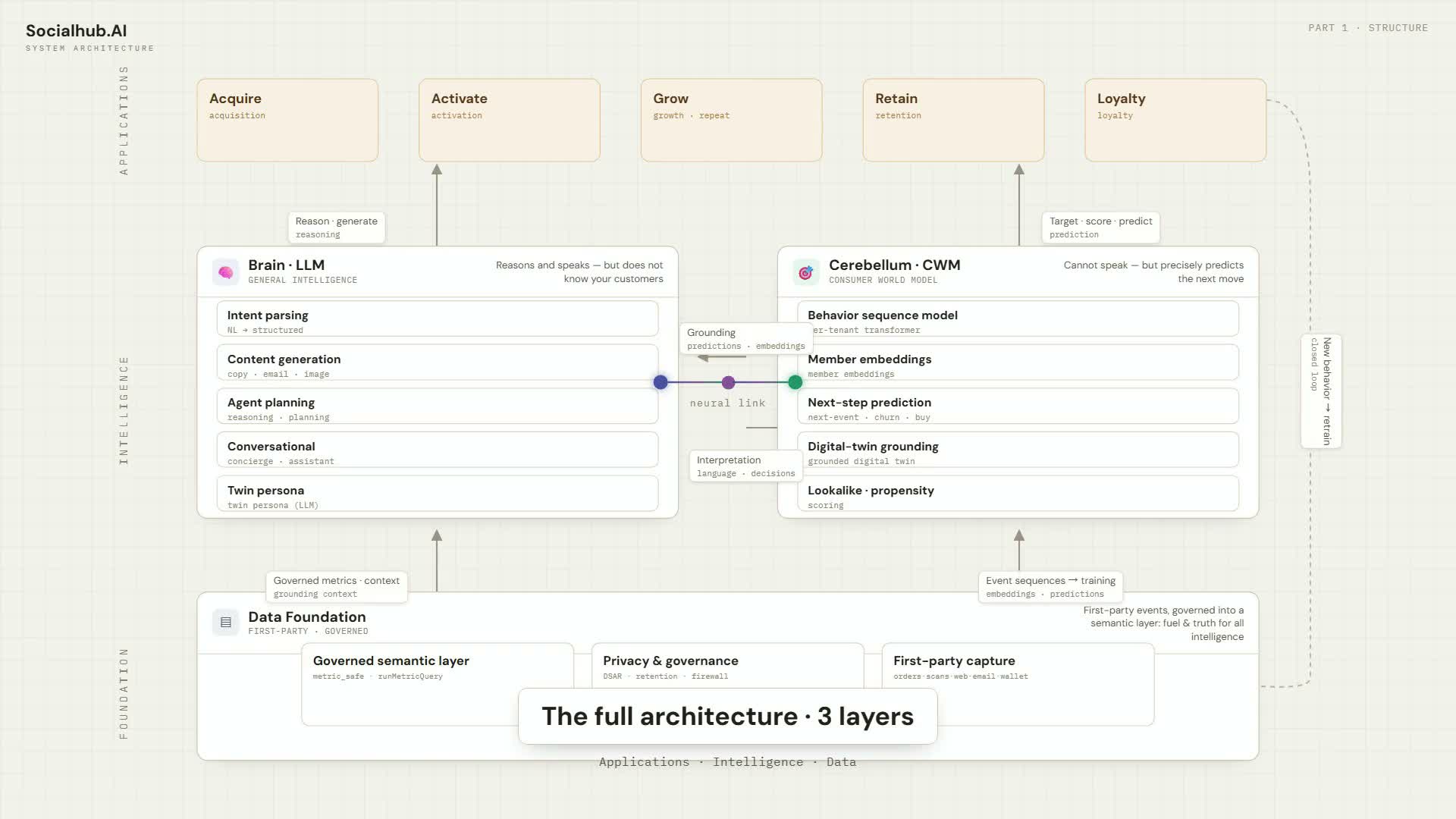Select the Digital-twin grounding row
Screen dimensions: 1456x819
pos(1018,450)
